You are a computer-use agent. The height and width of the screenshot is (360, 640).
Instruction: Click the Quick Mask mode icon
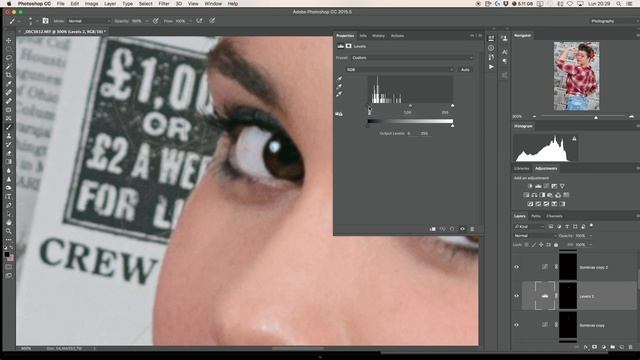(9, 267)
